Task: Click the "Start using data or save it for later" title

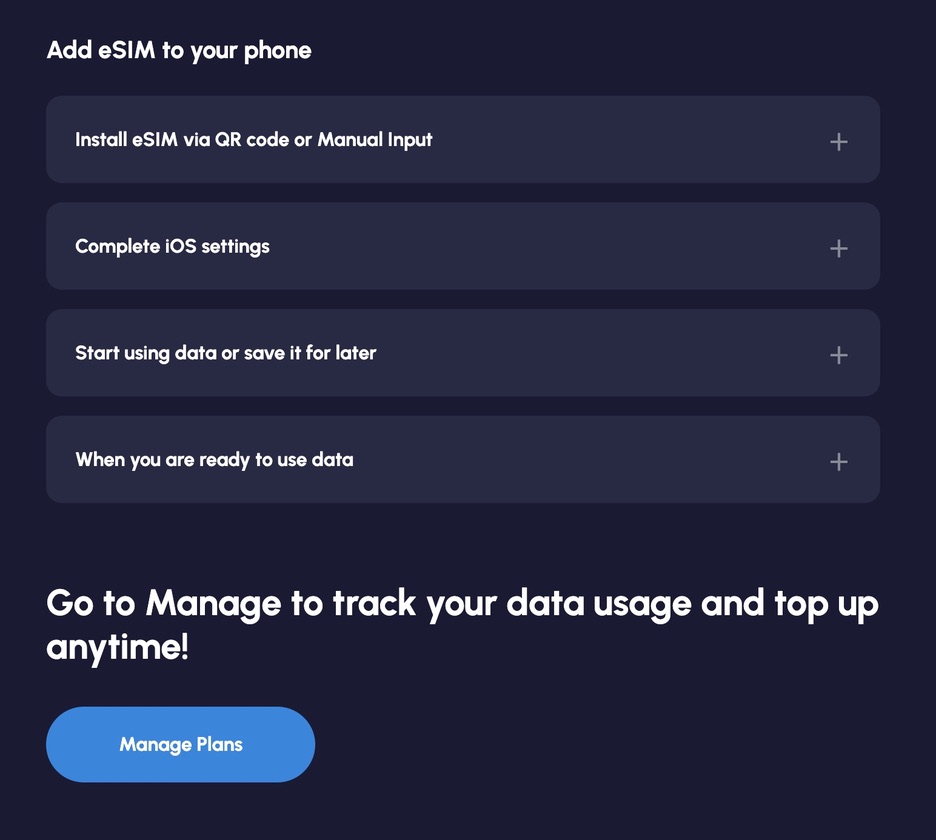Action: pyautogui.click(x=226, y=353)
